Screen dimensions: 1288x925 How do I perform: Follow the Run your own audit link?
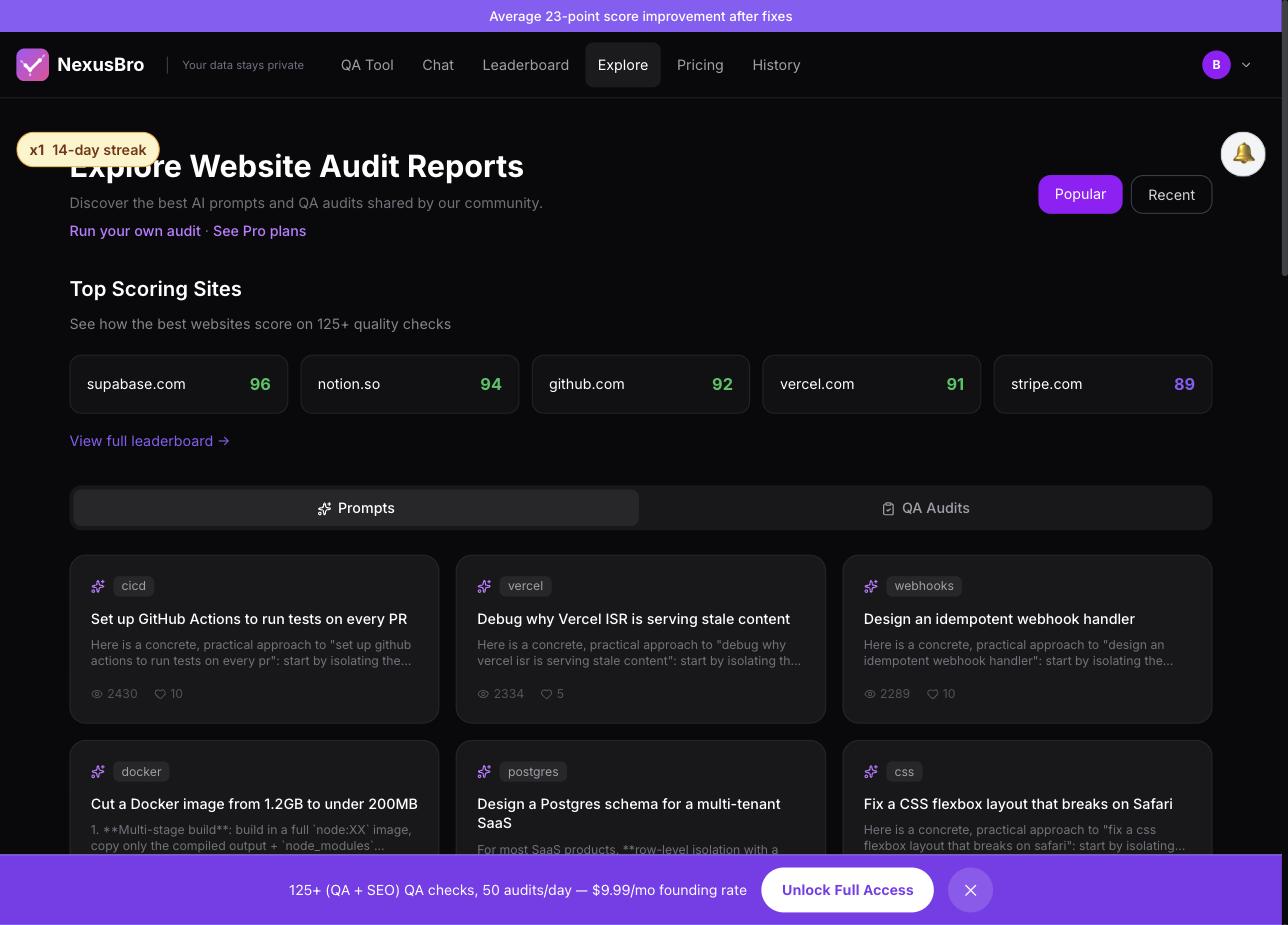pos(135,231)
